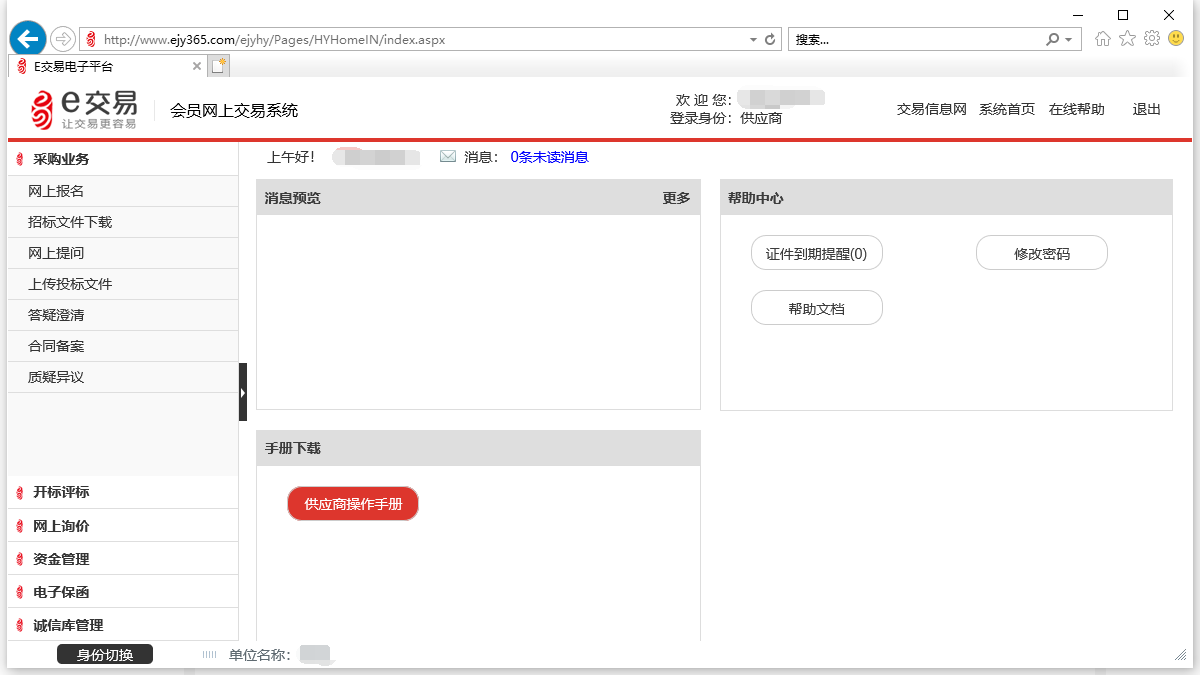Screen dimensions: 1200x675
Task: Click the browser forward arrow
Action: pos(63,39)
